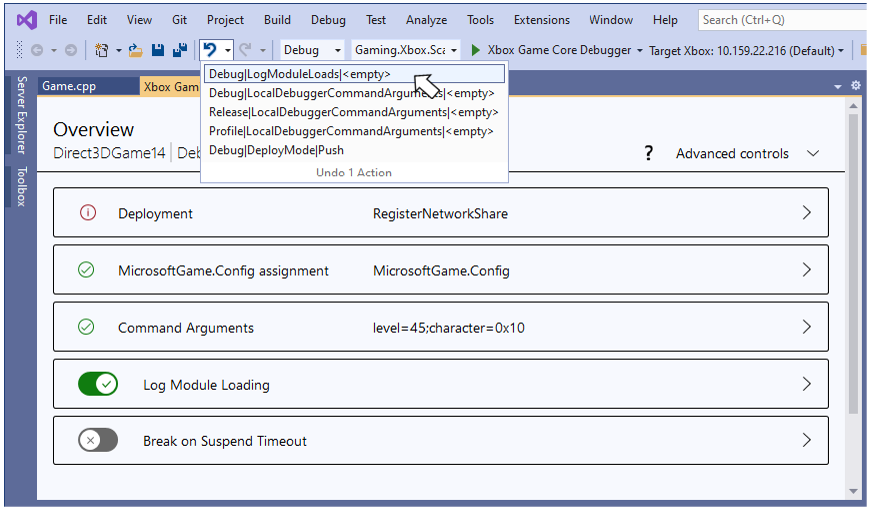This screenshot has width=874, height=513.
Task: Turn off Log Module Loading switch
Action: pyautogui.click(x=98, y=384)
